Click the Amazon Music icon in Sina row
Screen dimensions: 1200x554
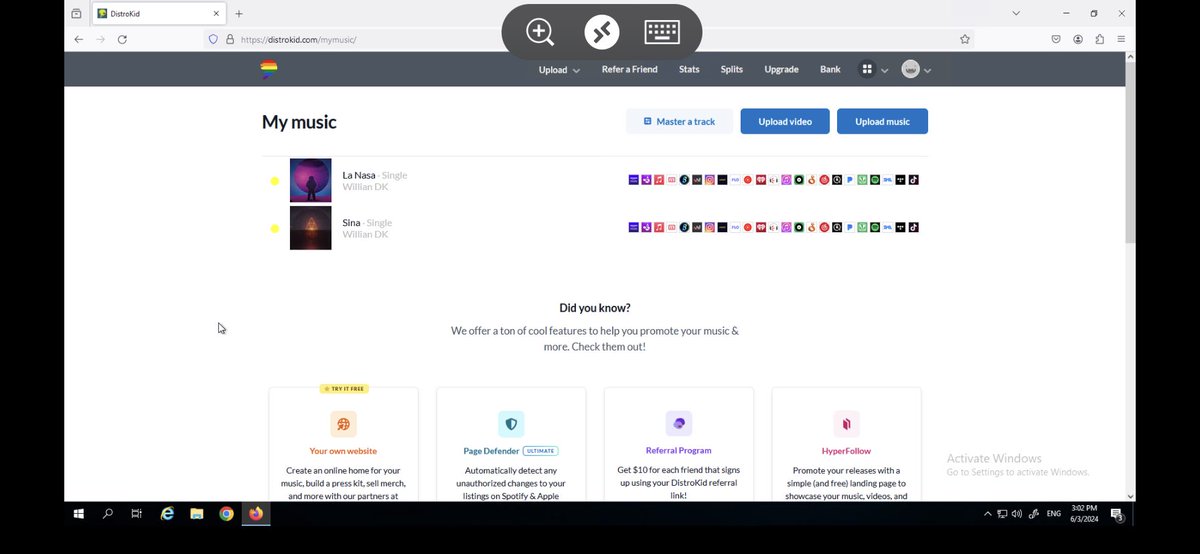click(633, 227)
